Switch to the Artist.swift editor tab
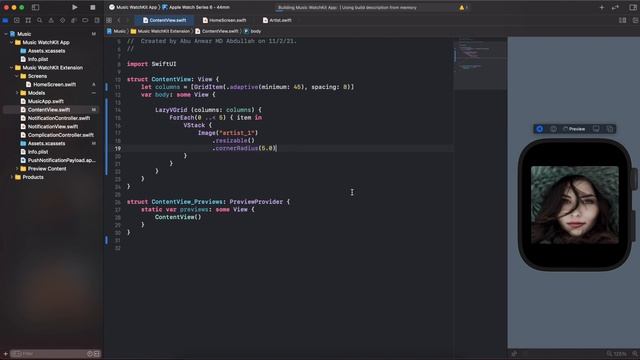 (277, 20)
